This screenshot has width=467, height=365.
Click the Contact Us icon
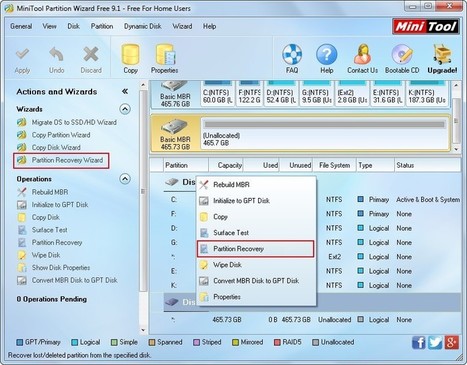[x=362, y=59]
